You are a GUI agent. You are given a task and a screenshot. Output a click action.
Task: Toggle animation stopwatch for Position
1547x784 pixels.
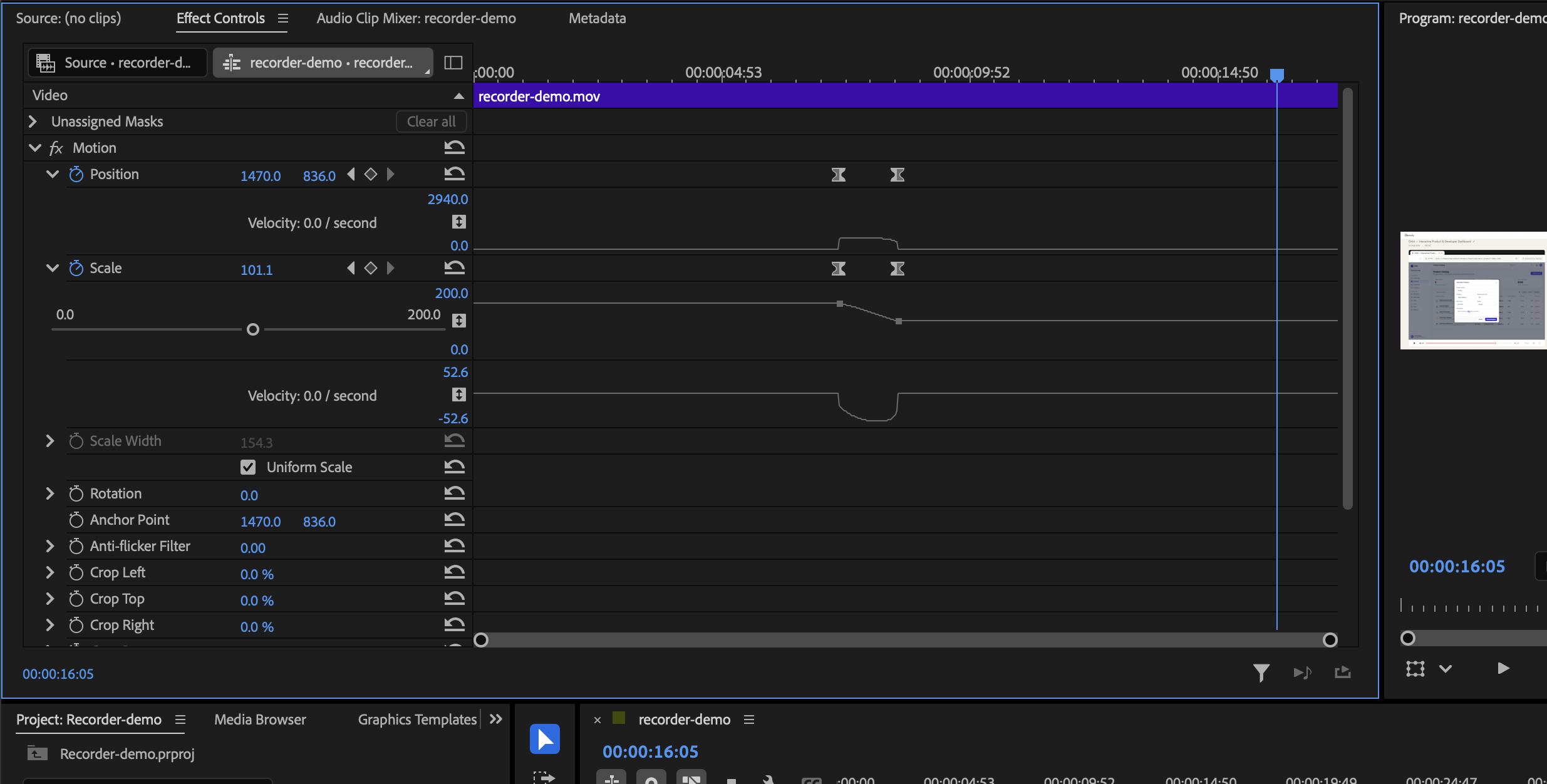(x=76, y=174)
